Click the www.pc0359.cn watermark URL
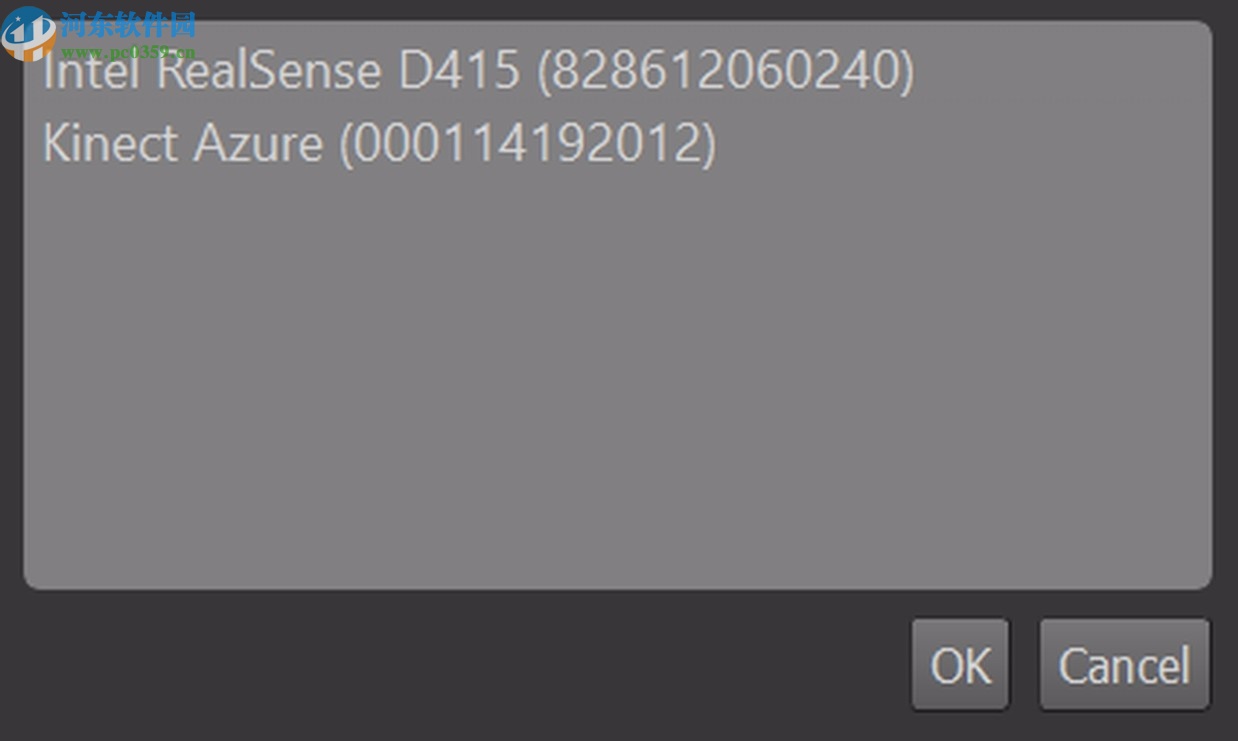The height and width of the screenshot is (741, 1238). (128, 50)
